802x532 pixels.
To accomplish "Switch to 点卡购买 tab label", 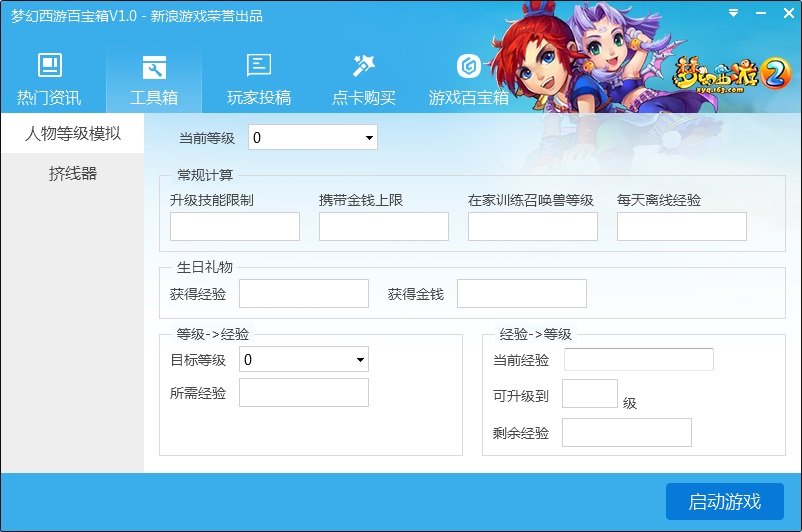I will (x=364, y=97).
